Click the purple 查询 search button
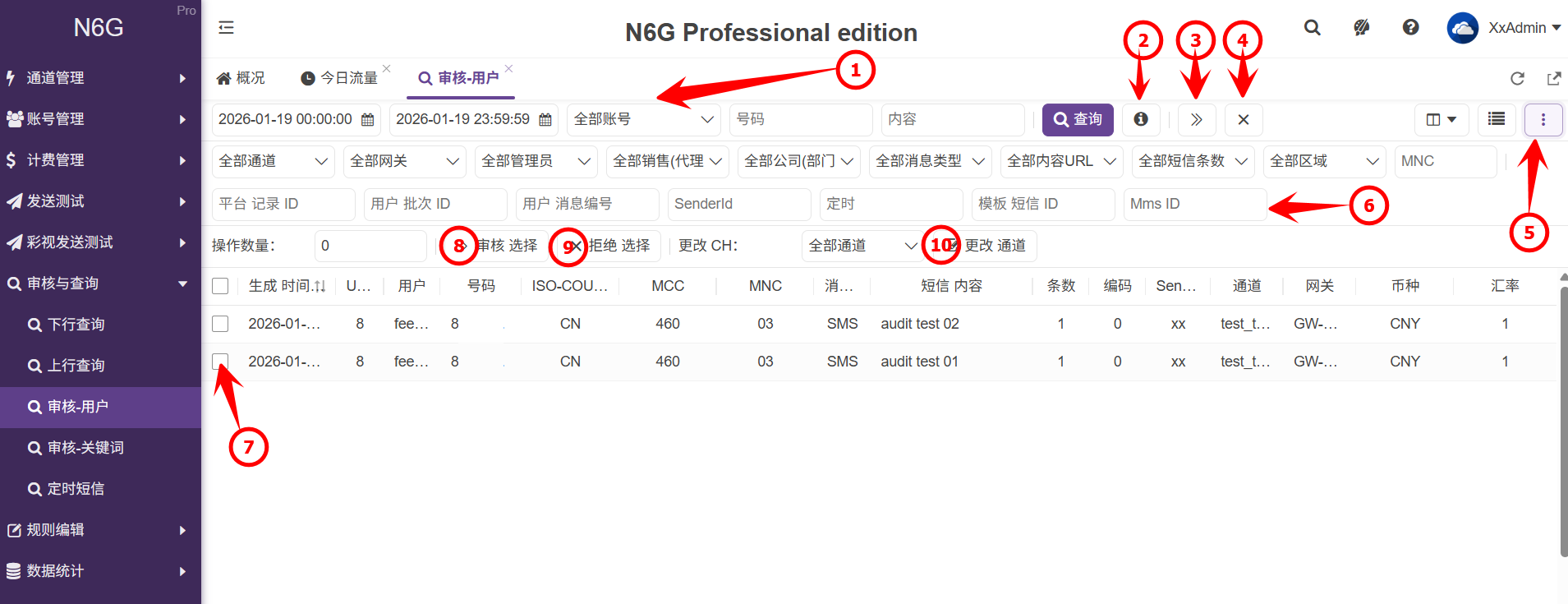Viewport: 1568px width, 604px height. 1078,119
